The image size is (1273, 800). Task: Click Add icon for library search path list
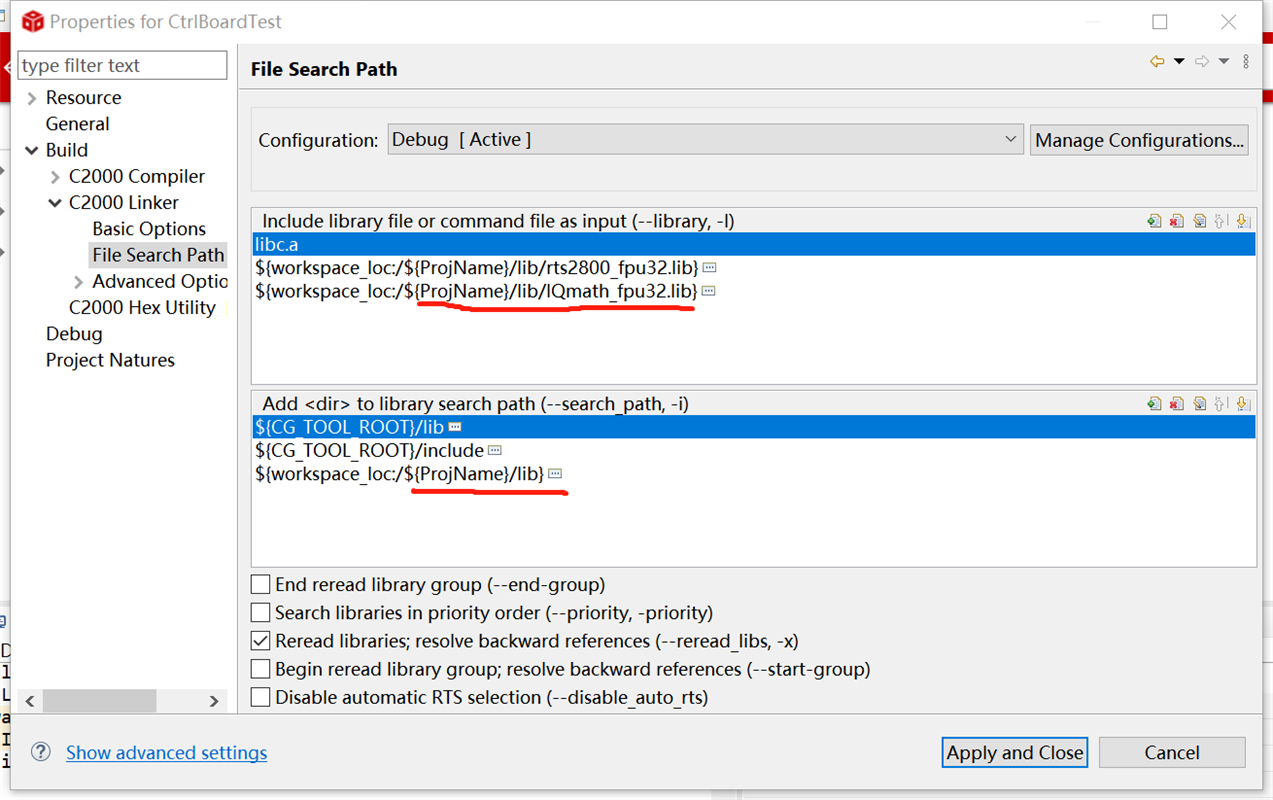tap(1155, 404)
